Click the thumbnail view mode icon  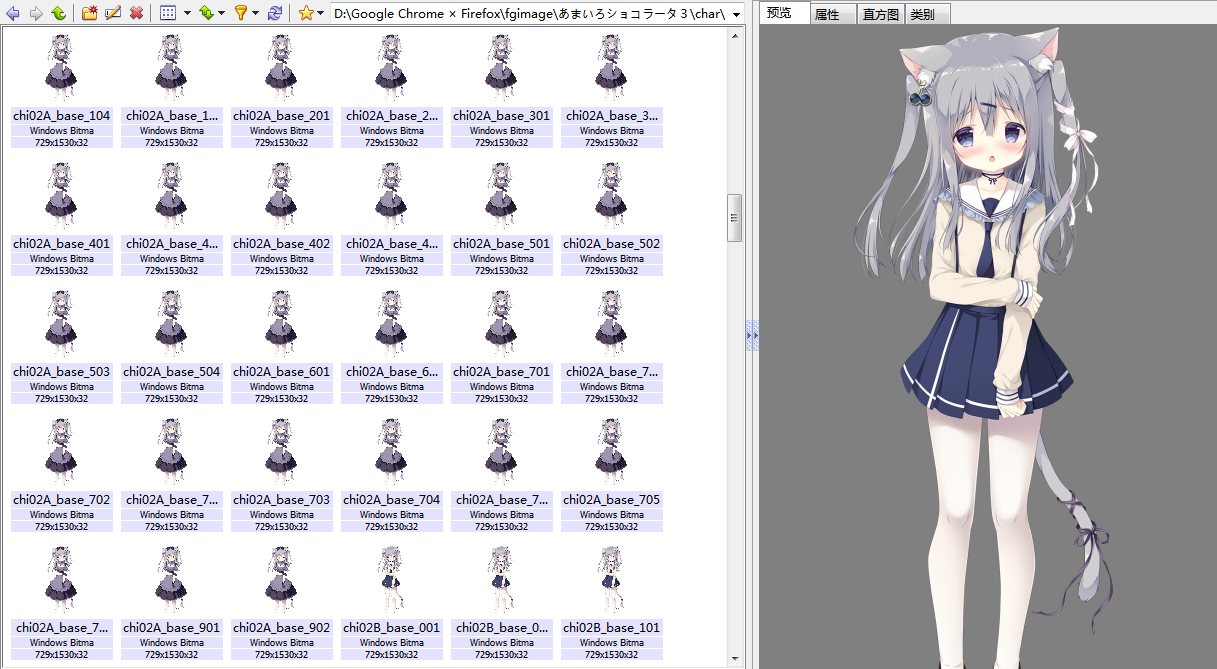[168, 13]
